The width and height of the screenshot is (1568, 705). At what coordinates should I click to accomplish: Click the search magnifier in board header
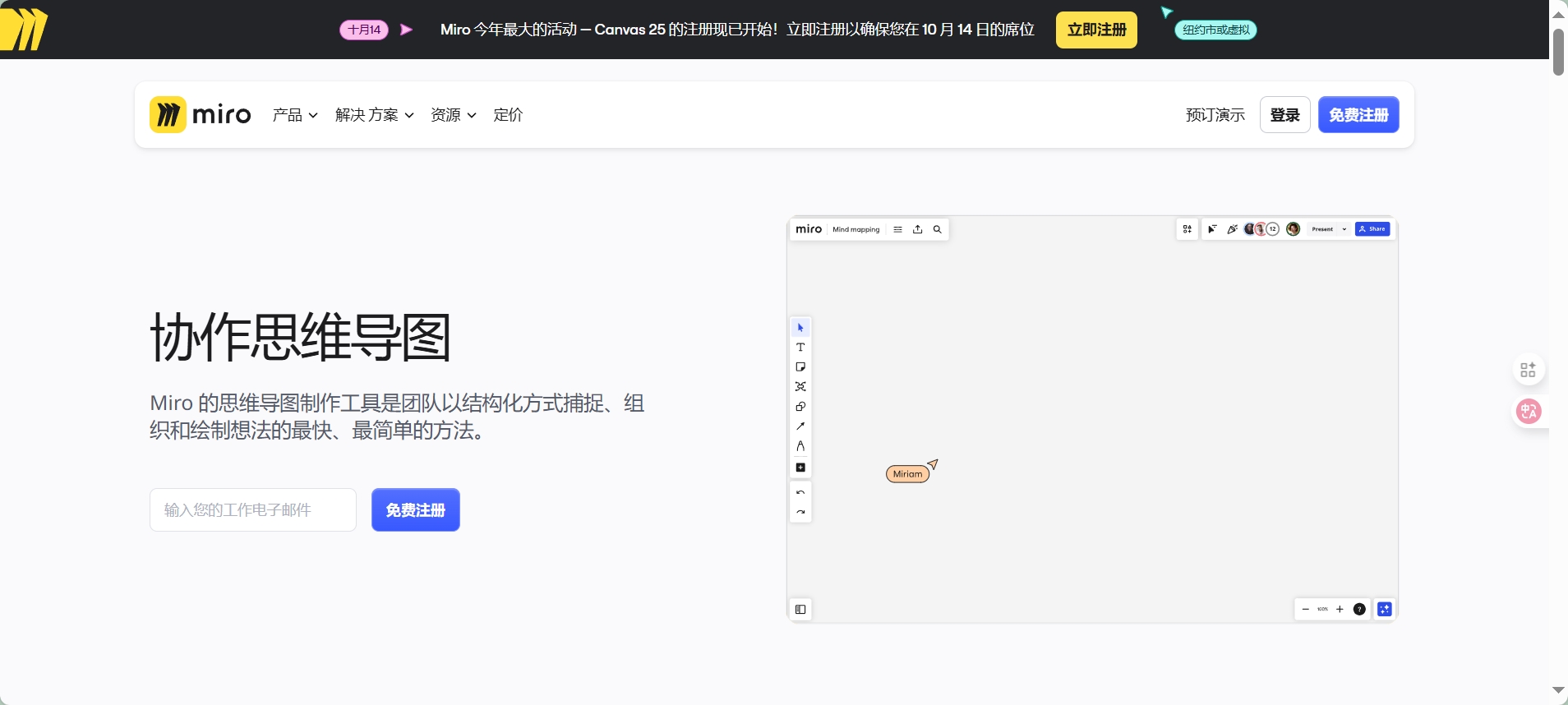coord(937,230)
